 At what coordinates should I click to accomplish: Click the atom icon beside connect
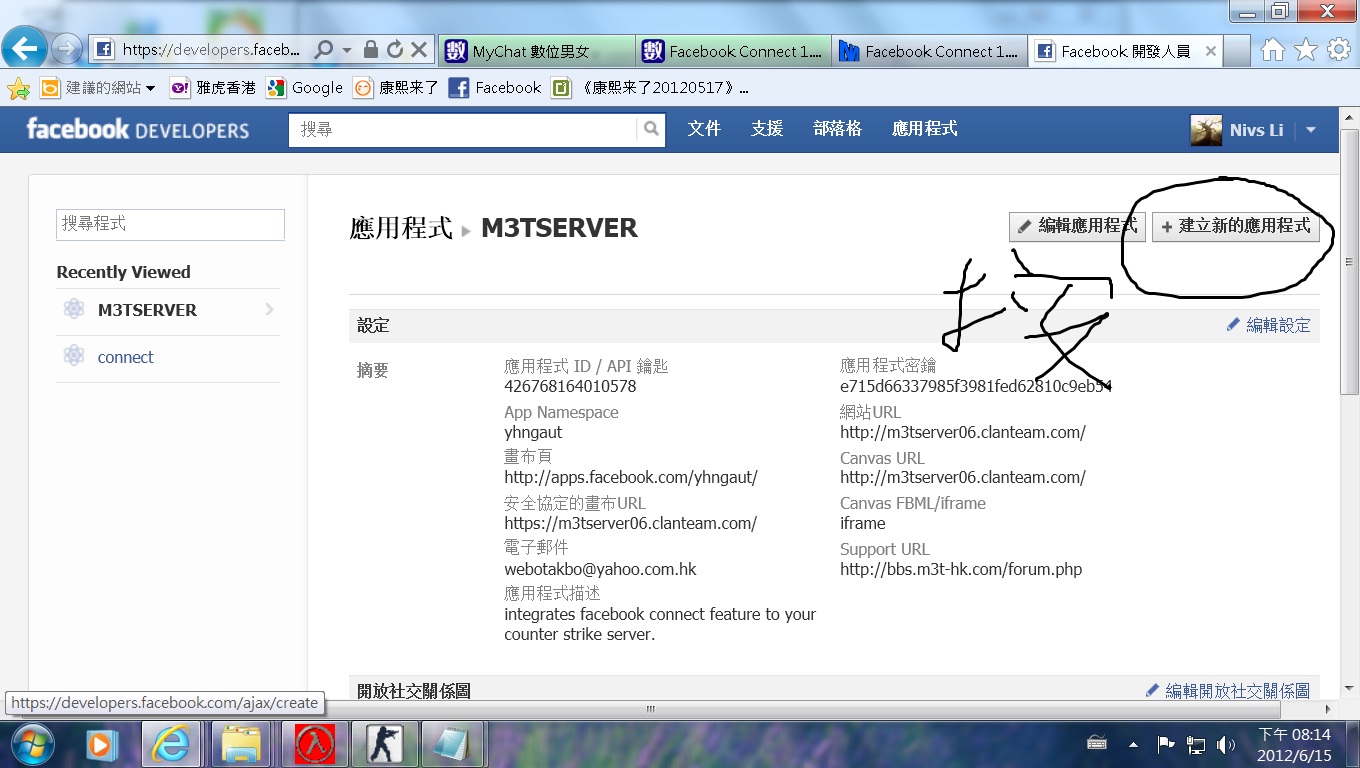coord(74,355)
